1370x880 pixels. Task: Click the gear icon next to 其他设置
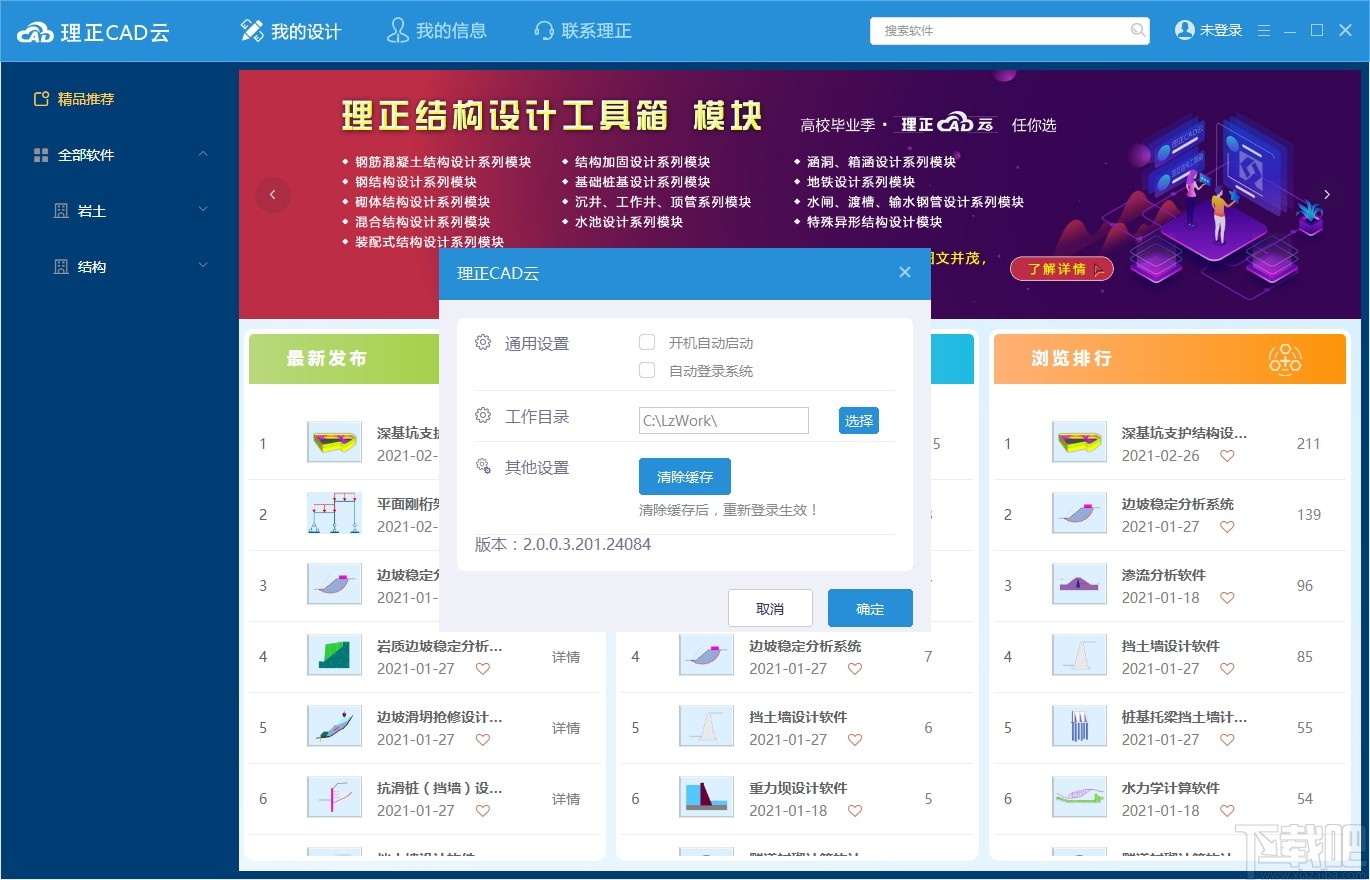[x=483, y=467]
